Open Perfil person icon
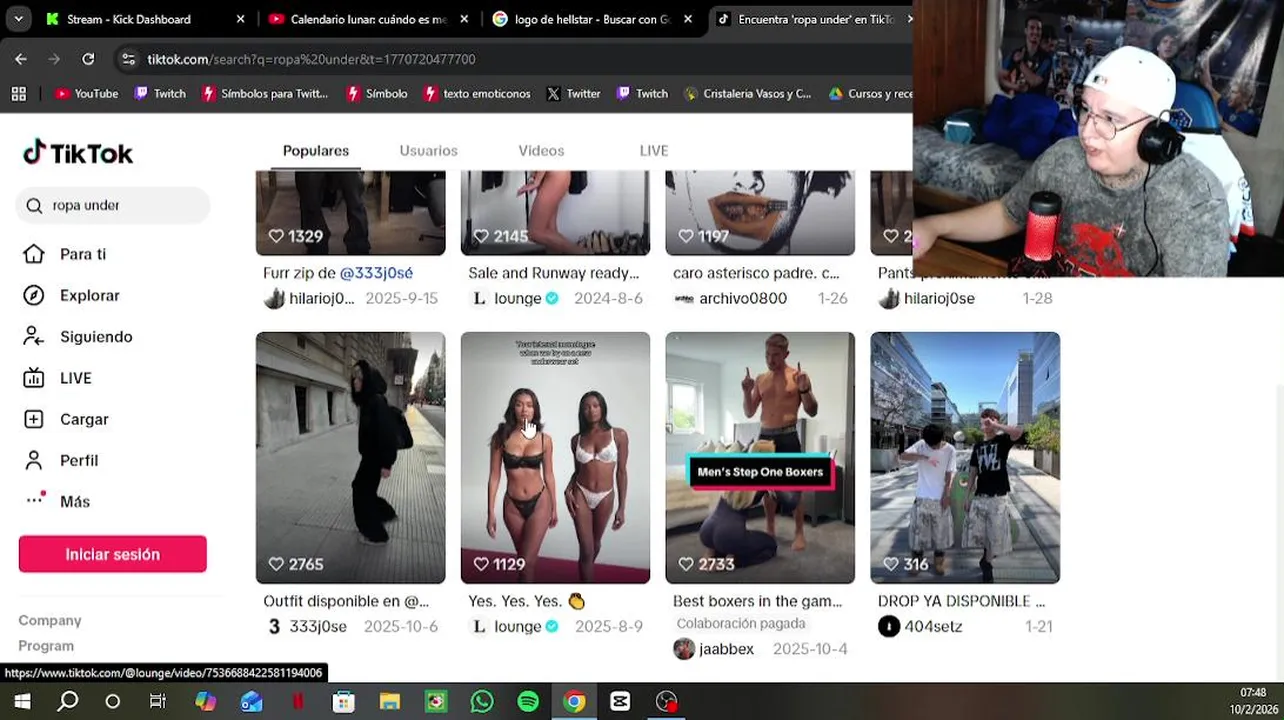The width and height of the screenshot is (1284, 720). 34,460
